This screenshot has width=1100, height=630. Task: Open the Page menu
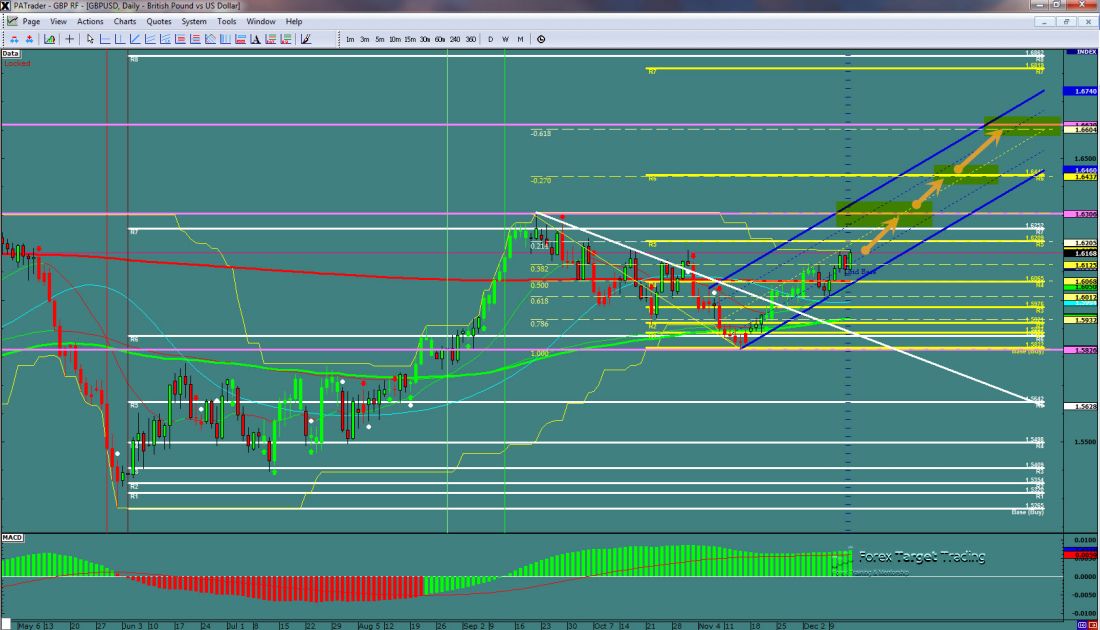33,21
